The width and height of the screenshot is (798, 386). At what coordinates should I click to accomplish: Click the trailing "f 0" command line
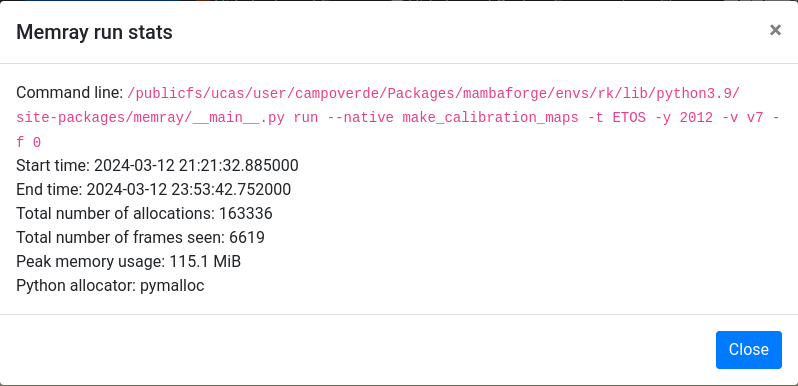tap(28, 143)
